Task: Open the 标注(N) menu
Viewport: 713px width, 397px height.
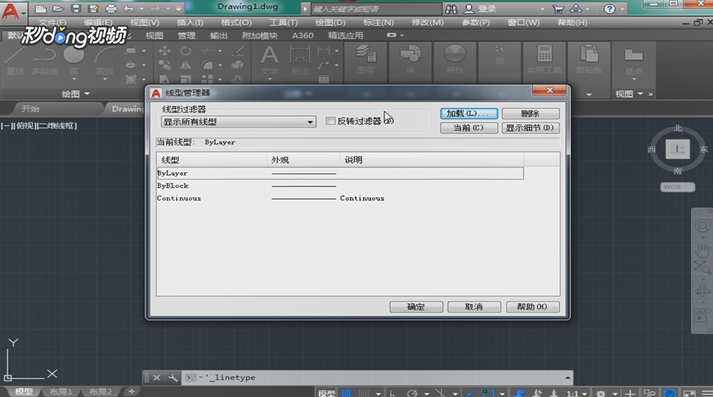Action: [378, 23]
